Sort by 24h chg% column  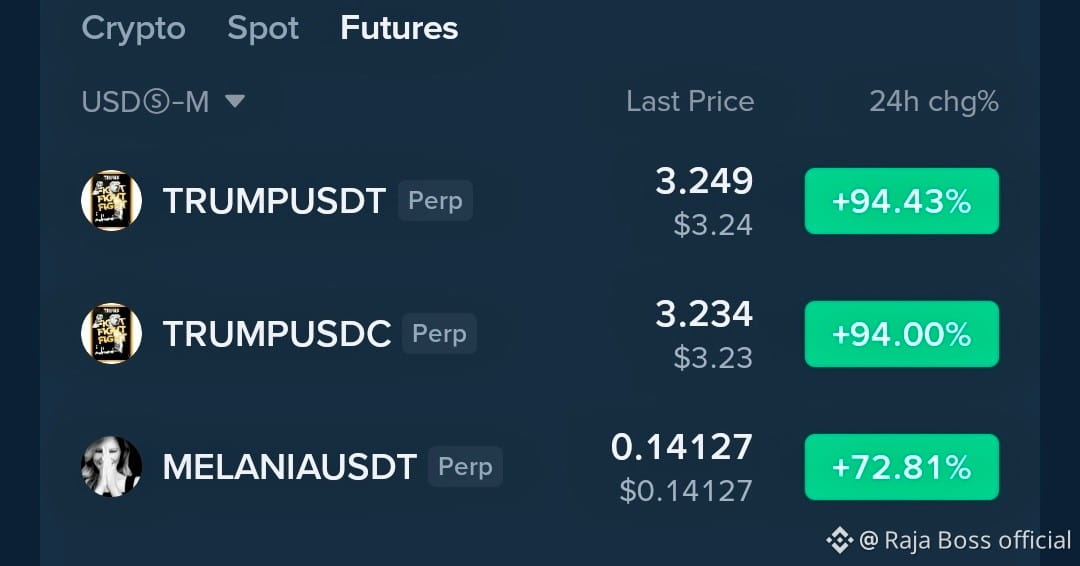click(x=934, y=101)
